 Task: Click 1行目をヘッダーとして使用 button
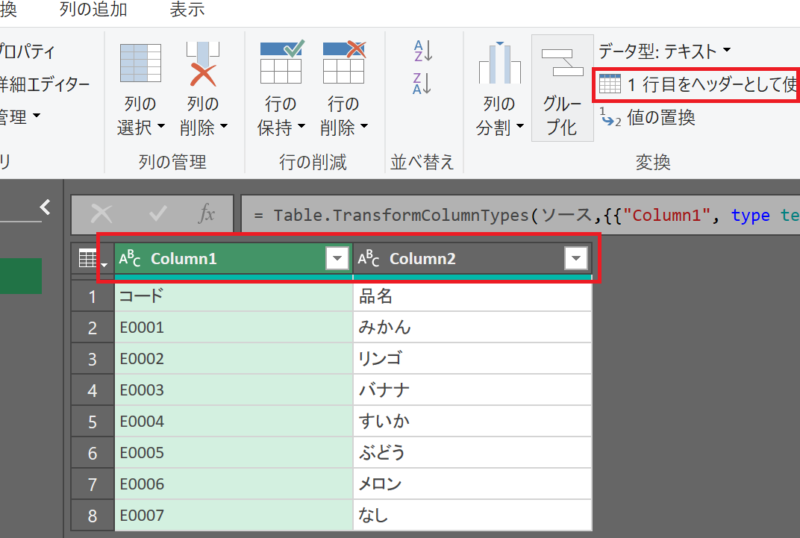pos(697,84)
